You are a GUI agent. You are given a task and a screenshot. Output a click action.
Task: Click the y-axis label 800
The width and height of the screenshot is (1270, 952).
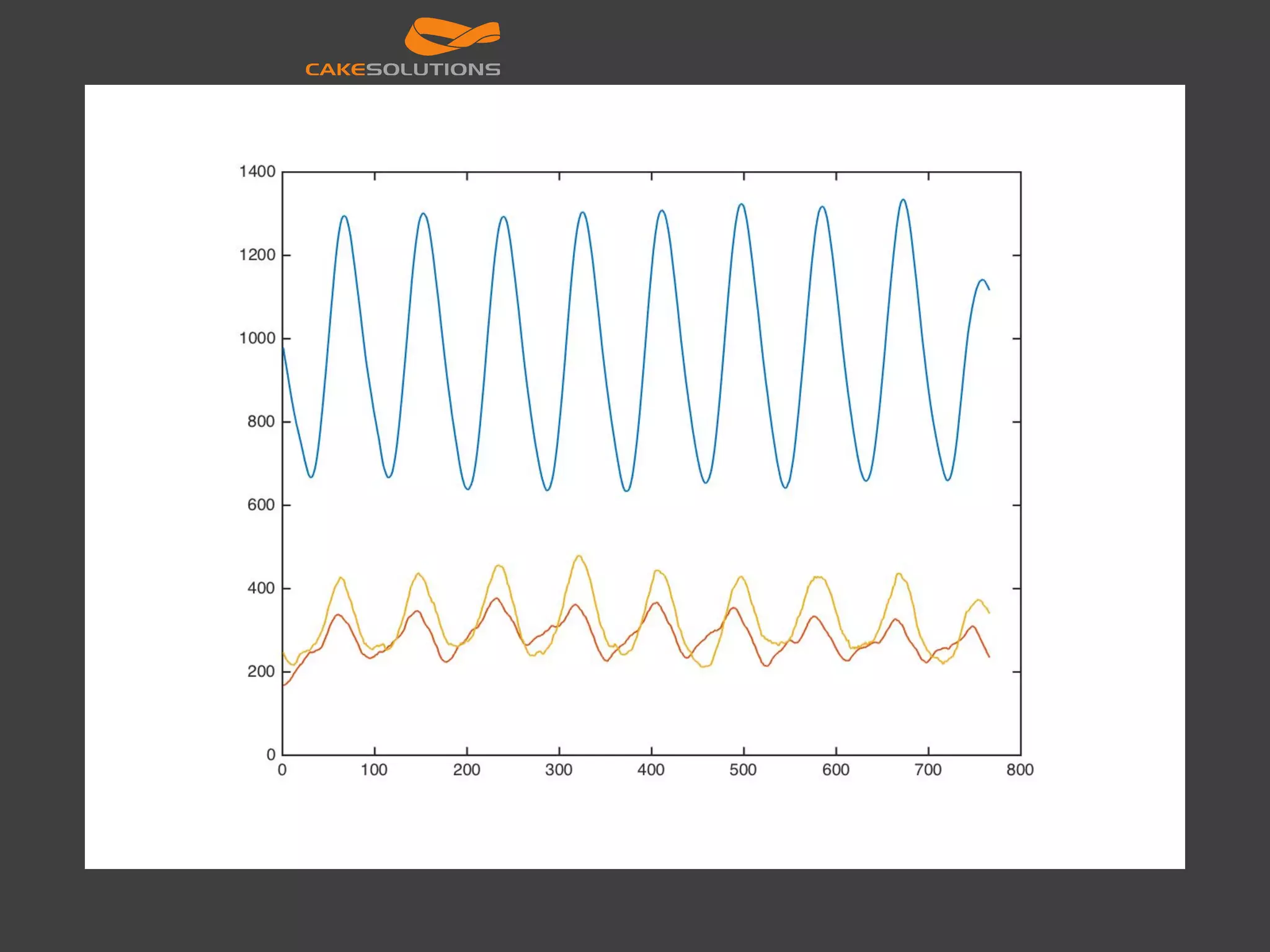[x=260, y=422]
